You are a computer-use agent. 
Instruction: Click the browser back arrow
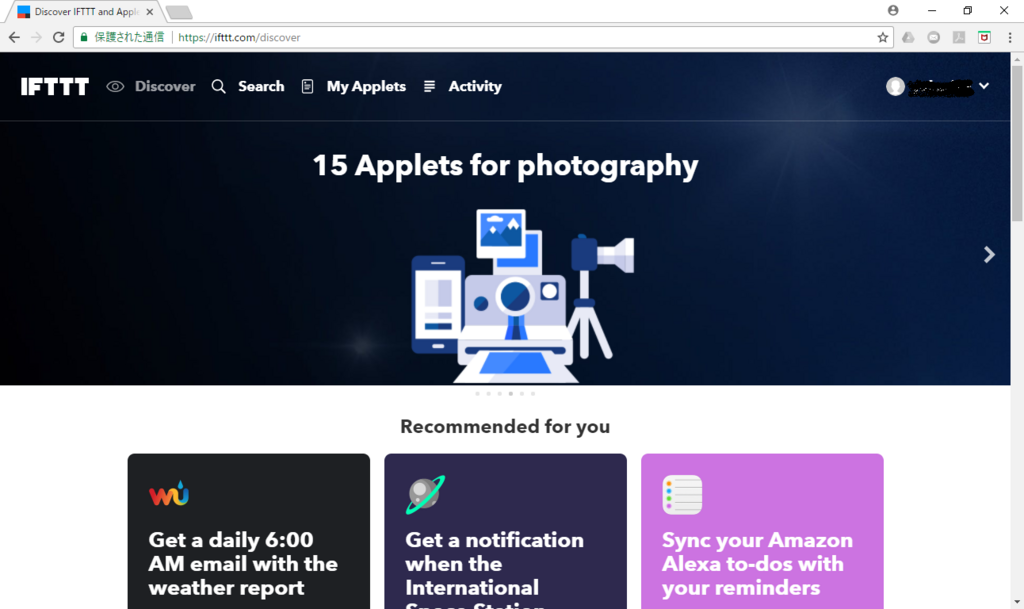[14, 37]
